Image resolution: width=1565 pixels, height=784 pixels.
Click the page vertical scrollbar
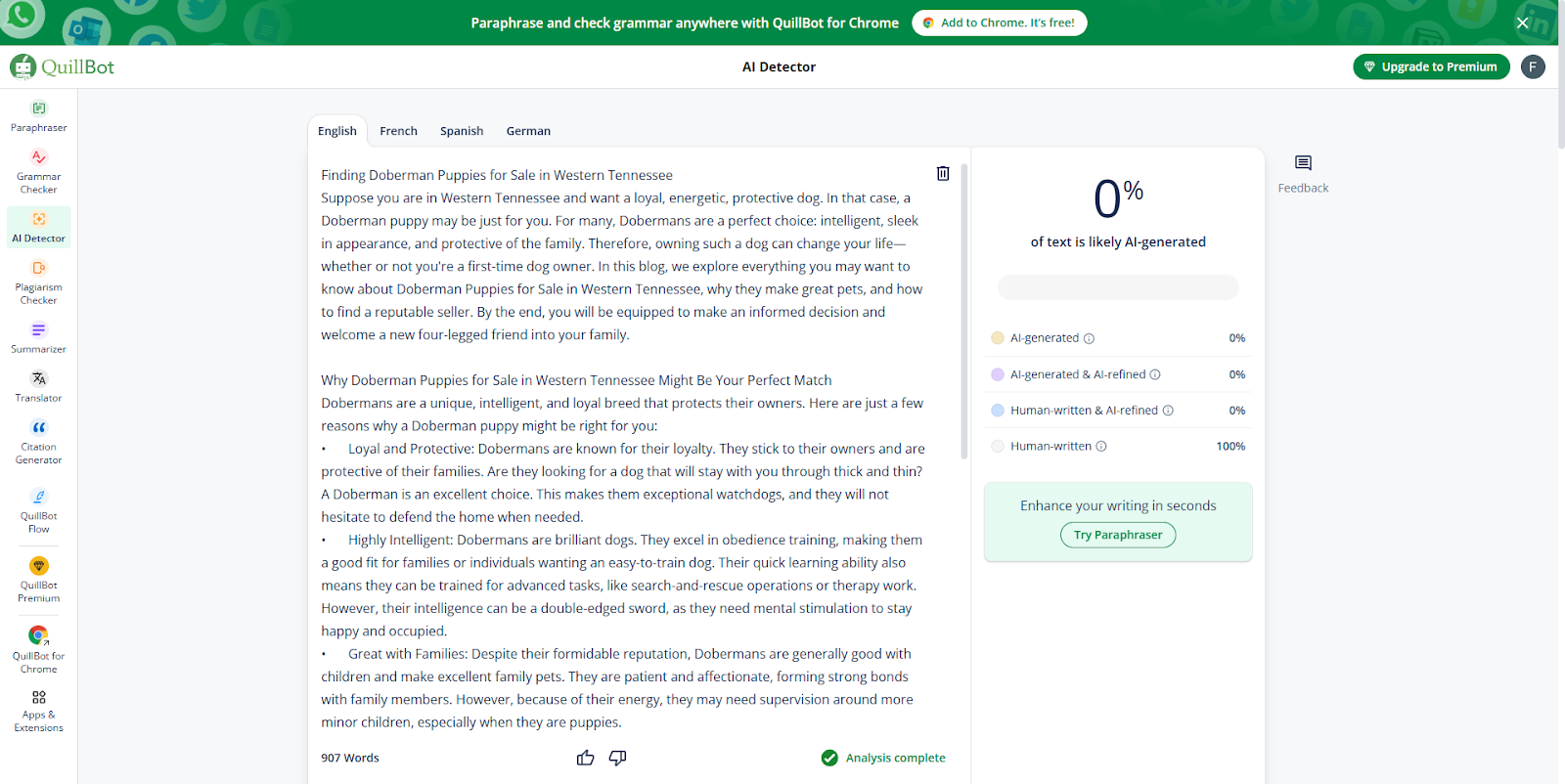pos(1561,74)
